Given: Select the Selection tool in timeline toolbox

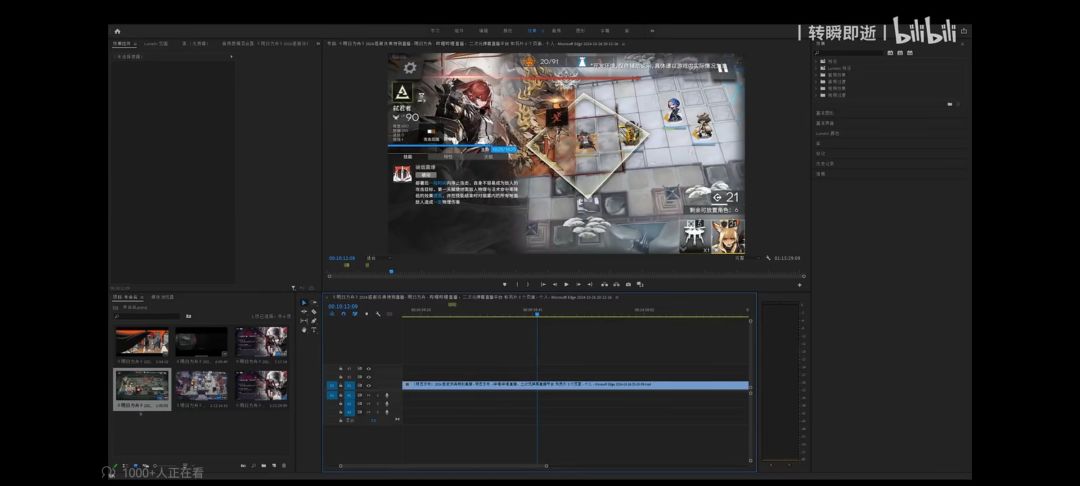Looking at the screenshot, I should [x=304, y=302].
